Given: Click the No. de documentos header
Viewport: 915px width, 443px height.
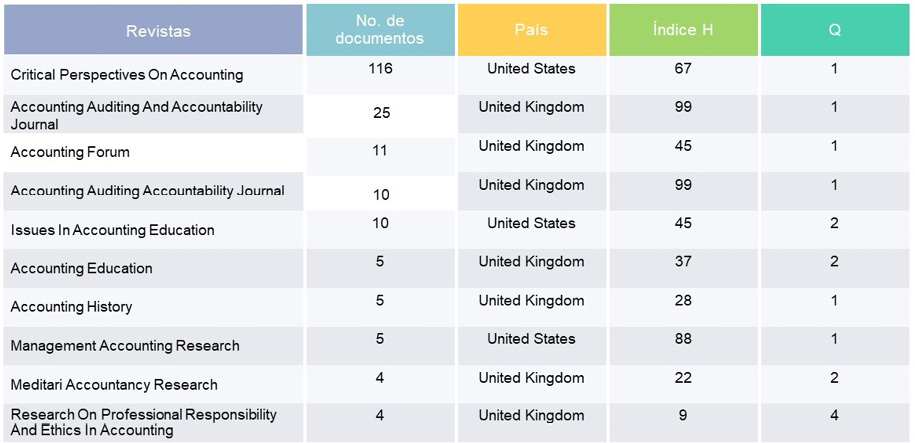Looking at the screenshot, I should tap(380, 30).
